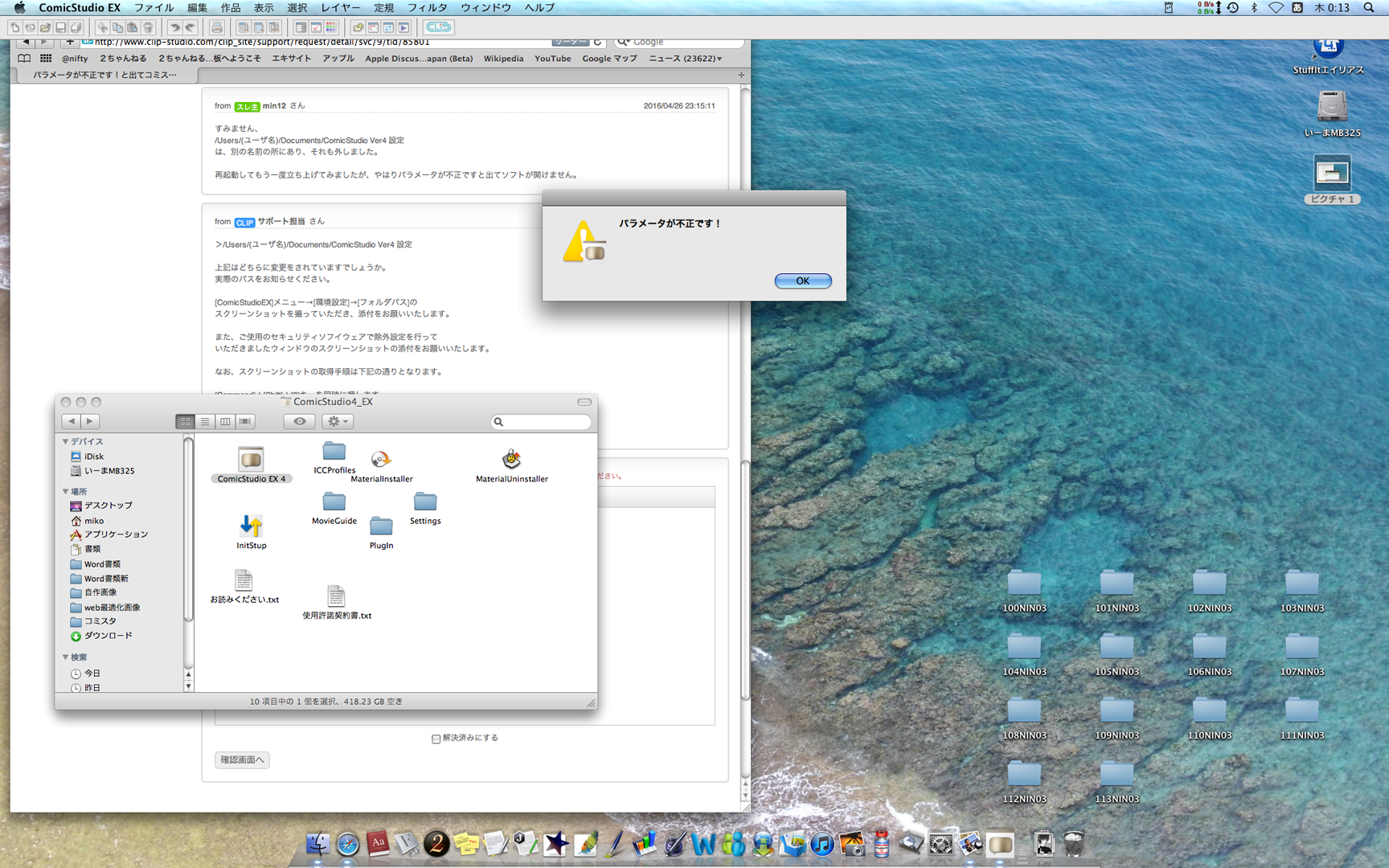Screen dimensions: 1389x868
Task: Click the CLIP logo toolbar button
Action: (x=438, y=27)
